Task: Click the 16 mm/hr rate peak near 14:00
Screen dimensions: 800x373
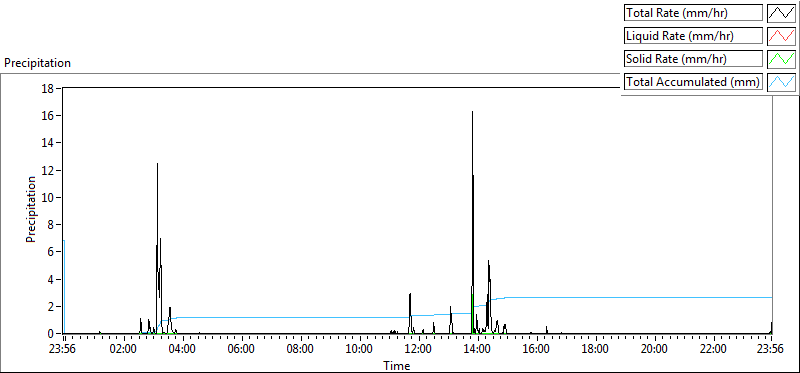Action: pos(472,112)
